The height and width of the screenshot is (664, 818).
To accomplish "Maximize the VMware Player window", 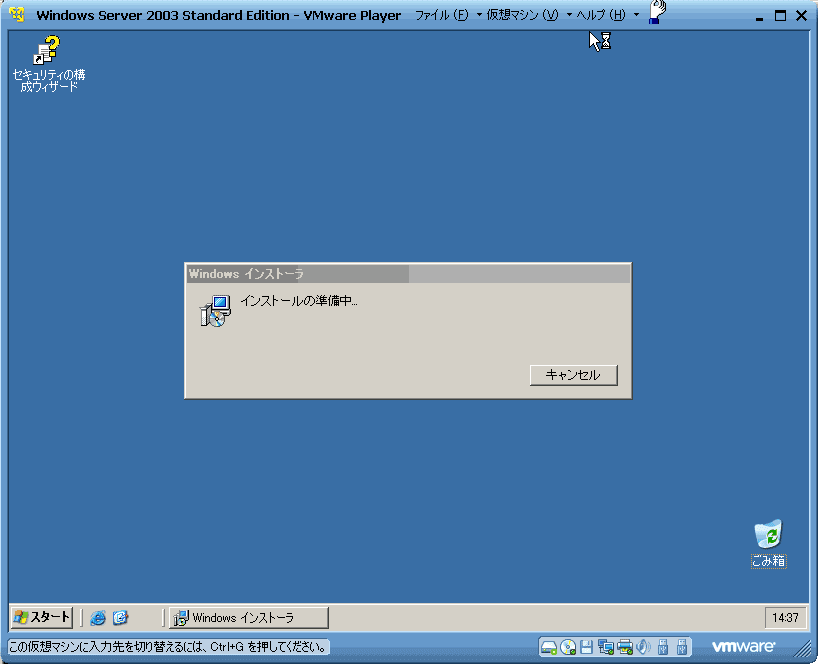I will (780, 16).
